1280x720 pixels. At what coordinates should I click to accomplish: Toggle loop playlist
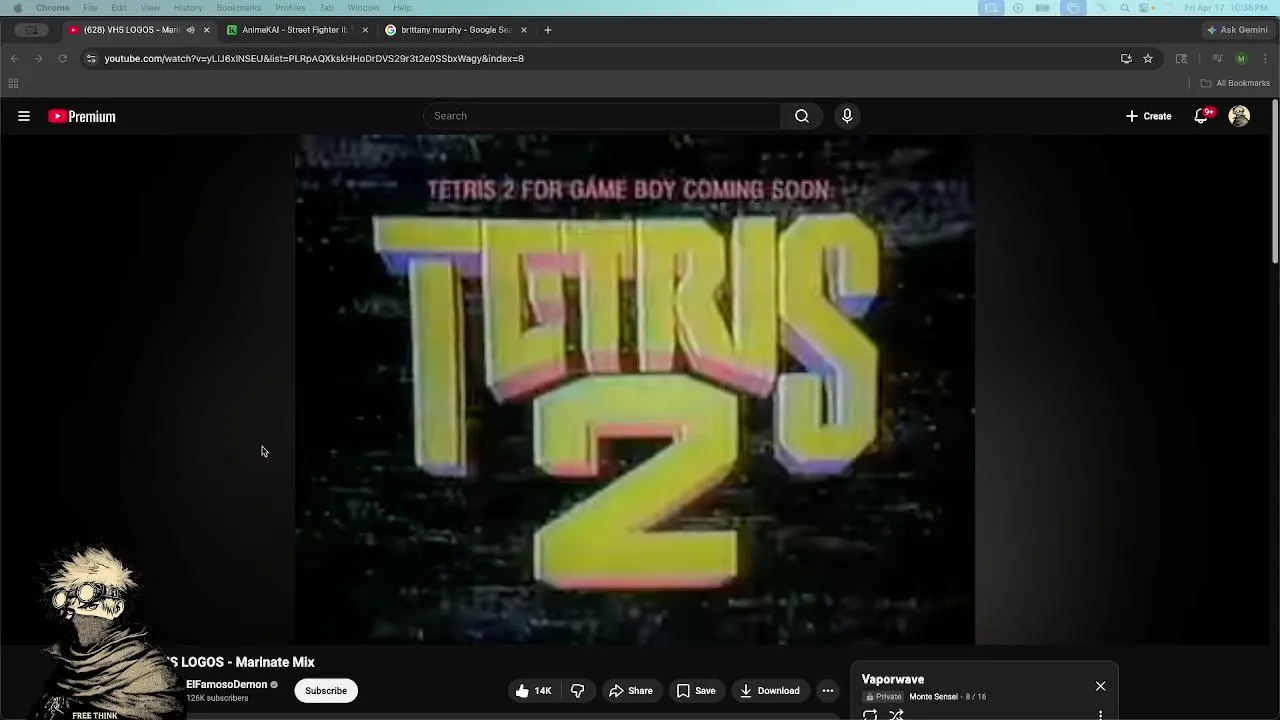[870, 714]
